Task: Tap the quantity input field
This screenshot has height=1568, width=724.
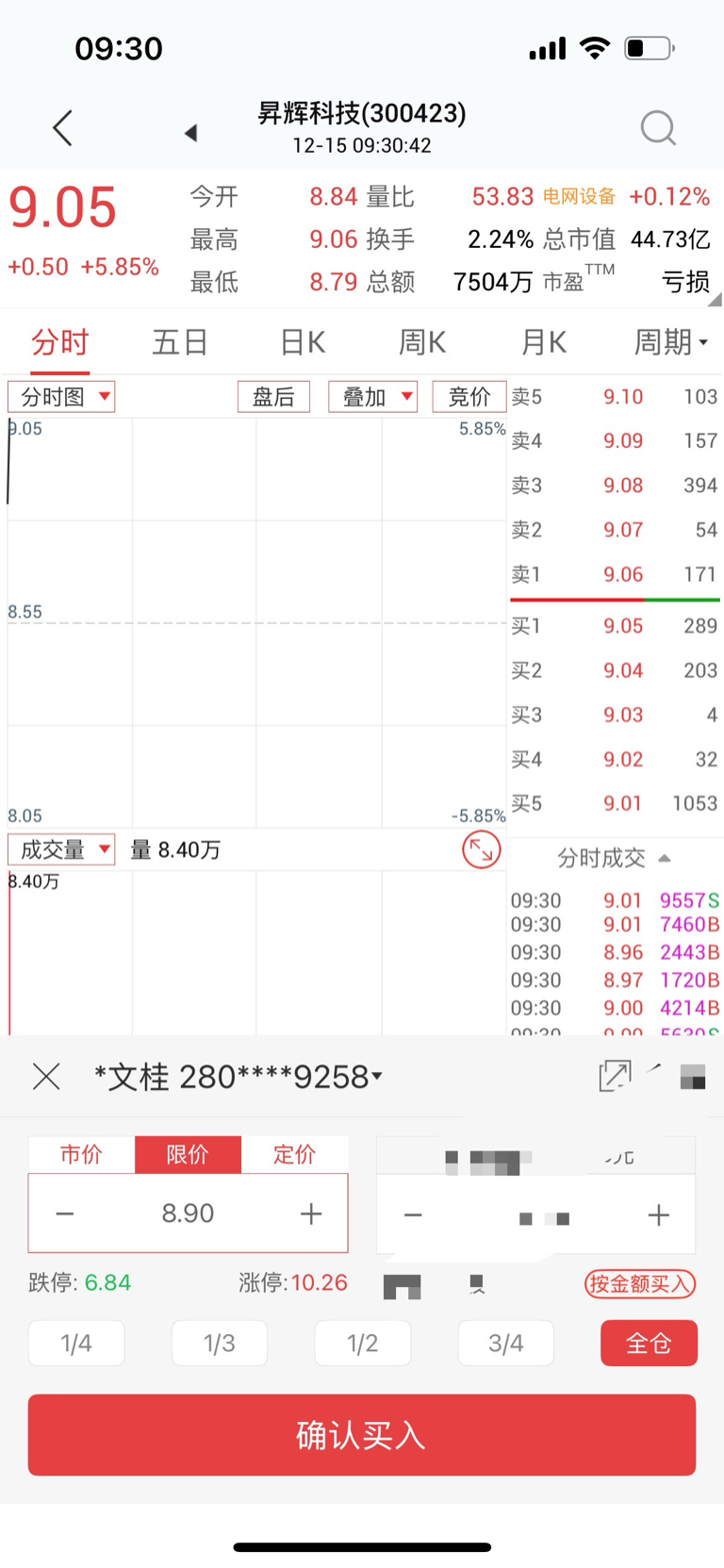Action: [535, 1216]
